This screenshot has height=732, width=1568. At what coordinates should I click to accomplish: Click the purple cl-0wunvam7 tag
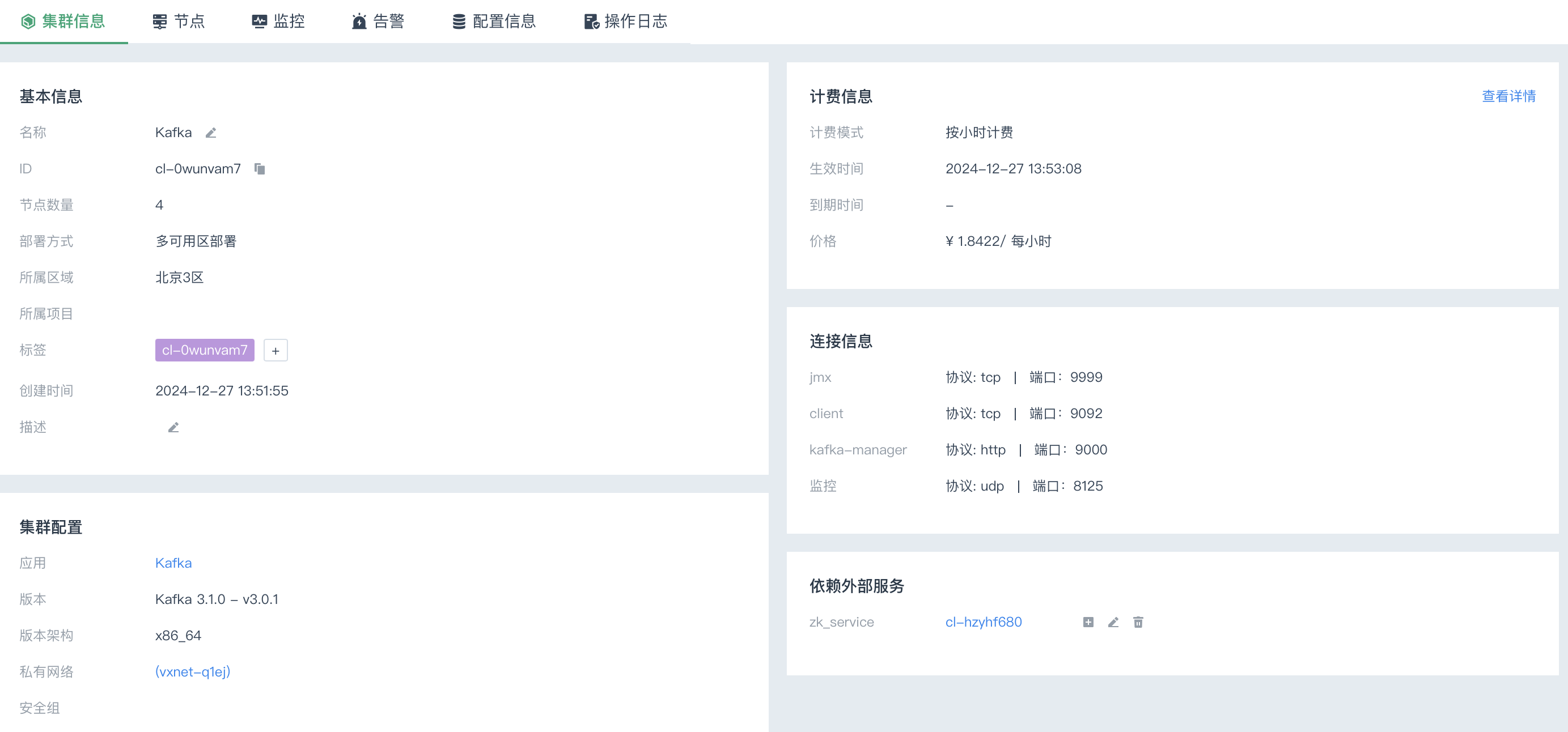coord(205,351)
